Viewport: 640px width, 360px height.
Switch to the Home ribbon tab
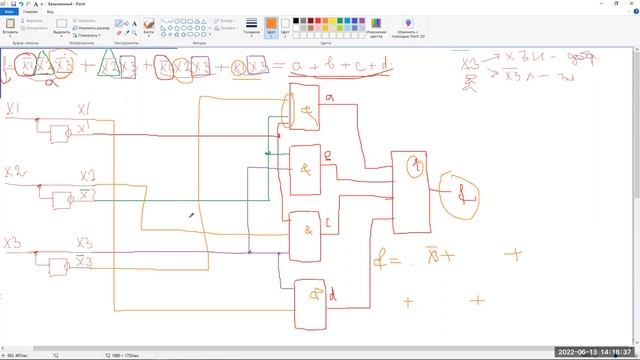click(x=30, y=11)
